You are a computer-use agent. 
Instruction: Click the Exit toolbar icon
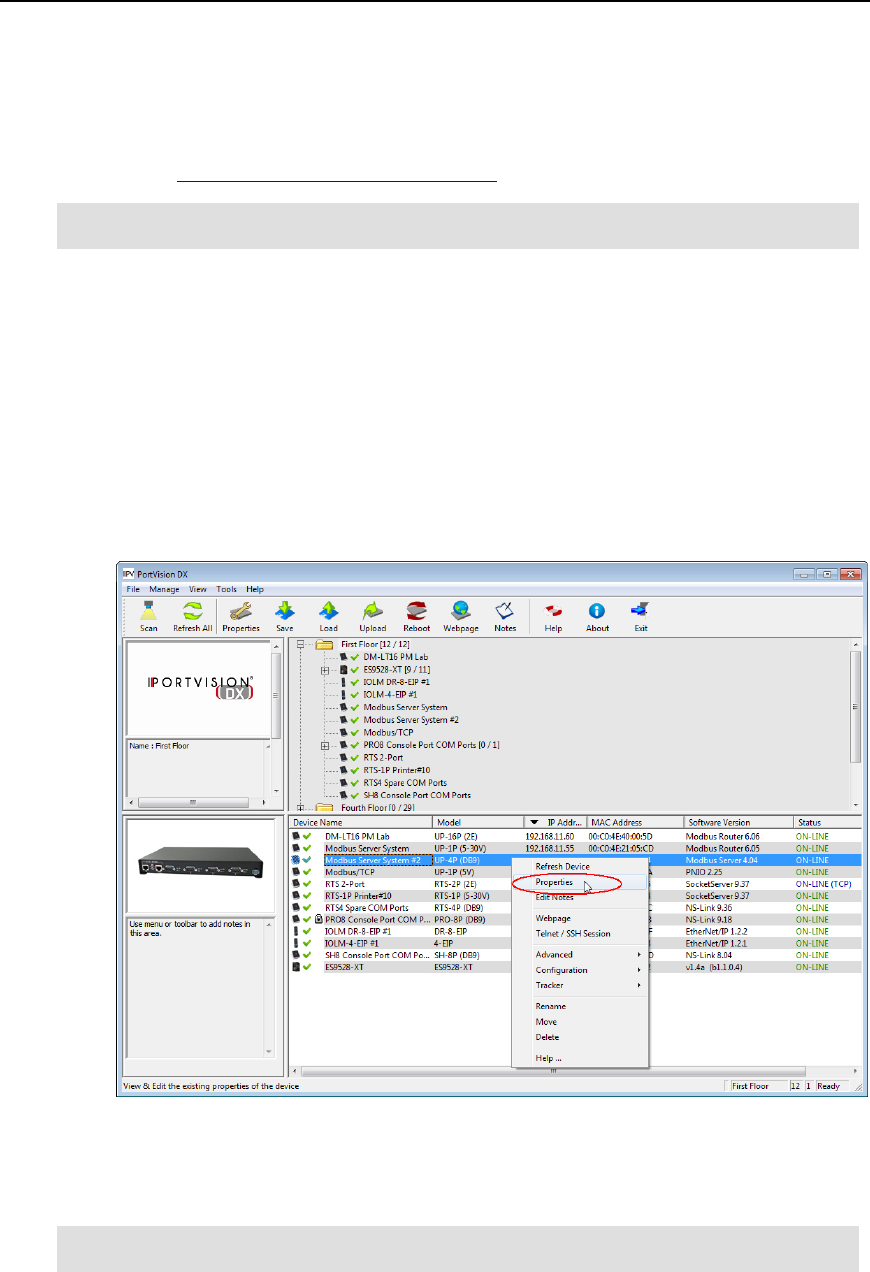pyautogui.click(x=640, y=616)
